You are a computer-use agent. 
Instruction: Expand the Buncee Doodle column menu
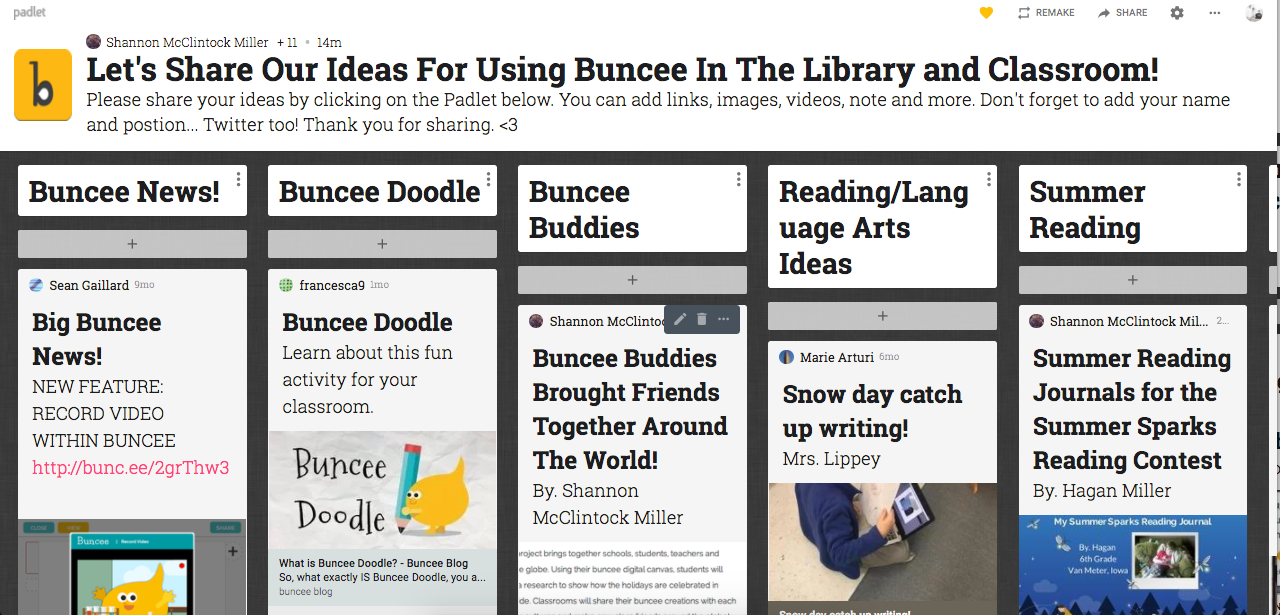488,178
